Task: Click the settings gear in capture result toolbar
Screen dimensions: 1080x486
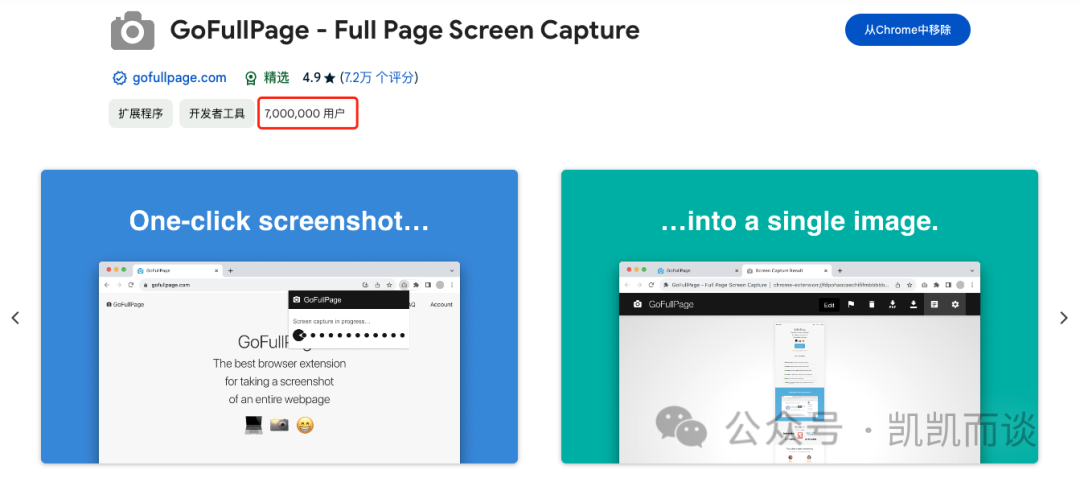Action: [x=955, y=304]
